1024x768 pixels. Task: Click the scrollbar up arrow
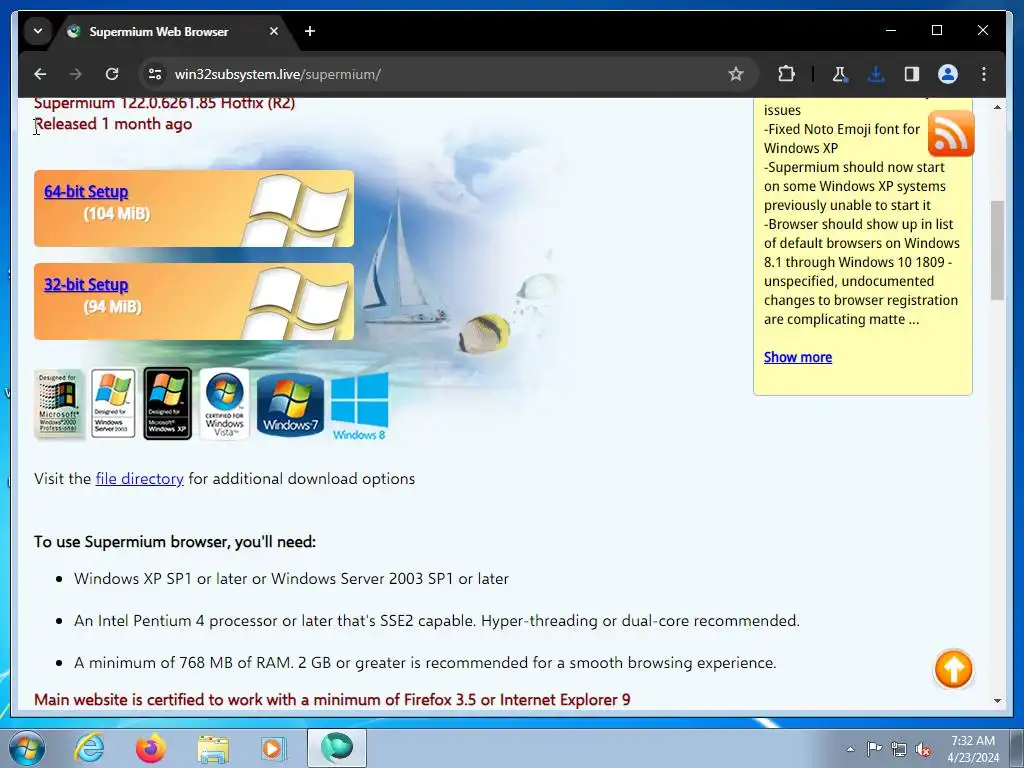pyautogui.click(x=997, y=106)
